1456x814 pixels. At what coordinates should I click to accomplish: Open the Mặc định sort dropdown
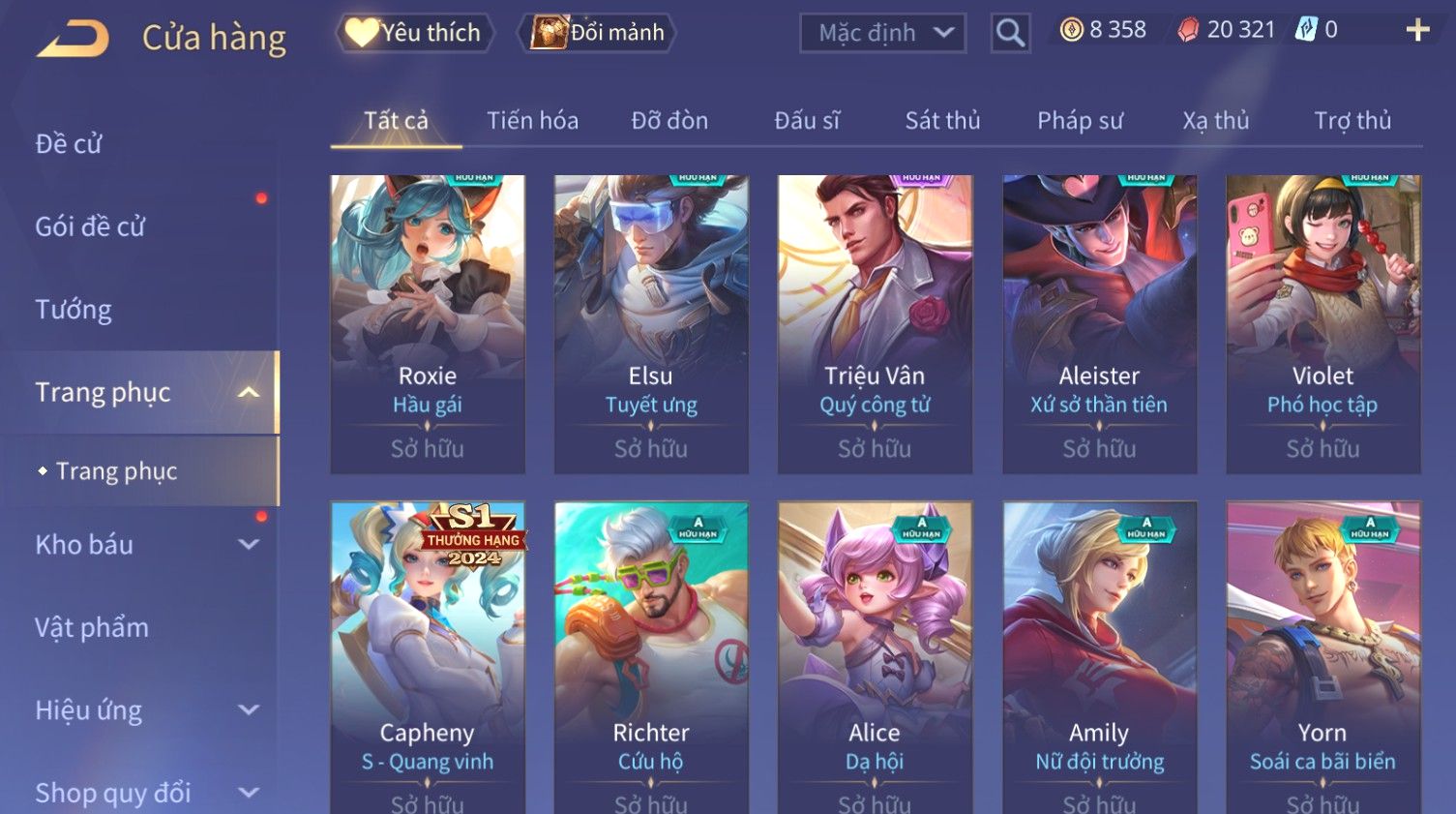883,33
